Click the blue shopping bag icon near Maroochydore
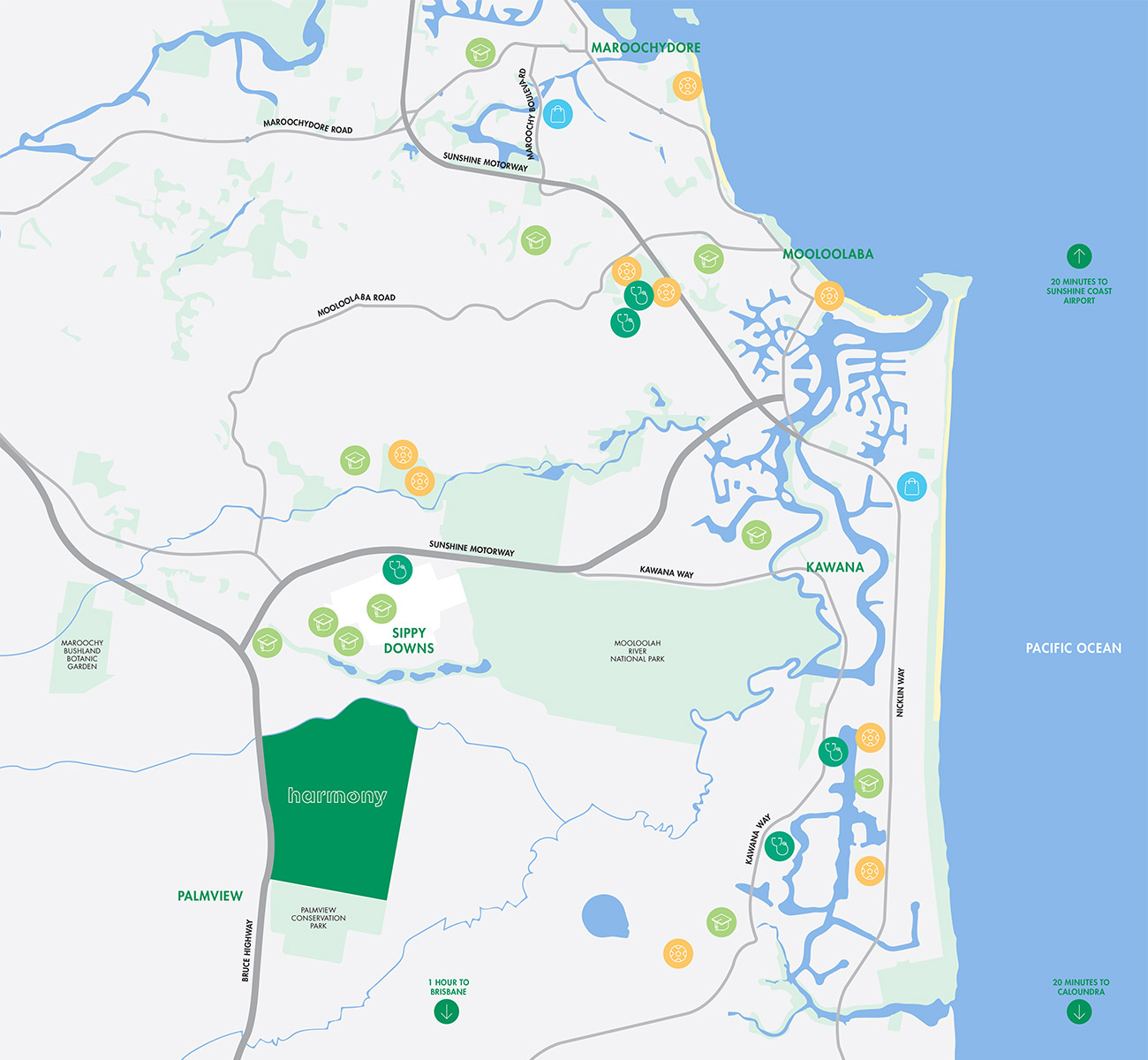 pos(557,113)
